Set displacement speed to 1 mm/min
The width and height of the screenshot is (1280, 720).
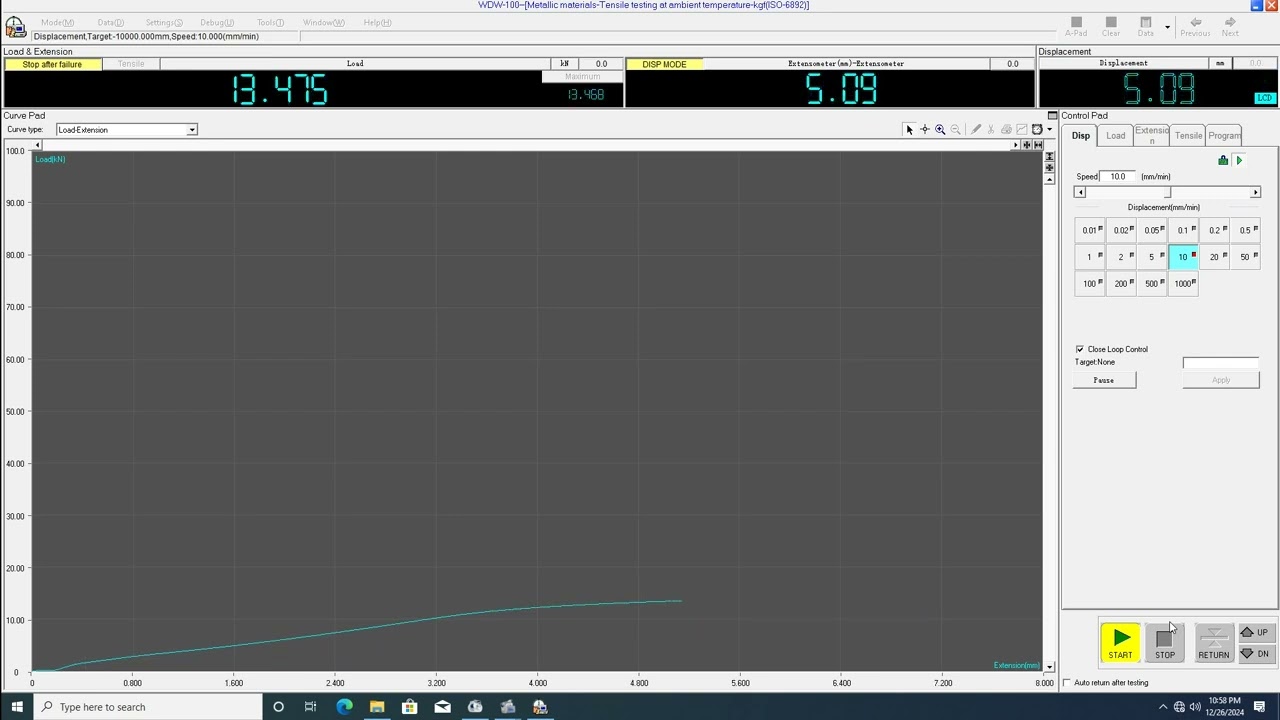tap(1090, 257)
